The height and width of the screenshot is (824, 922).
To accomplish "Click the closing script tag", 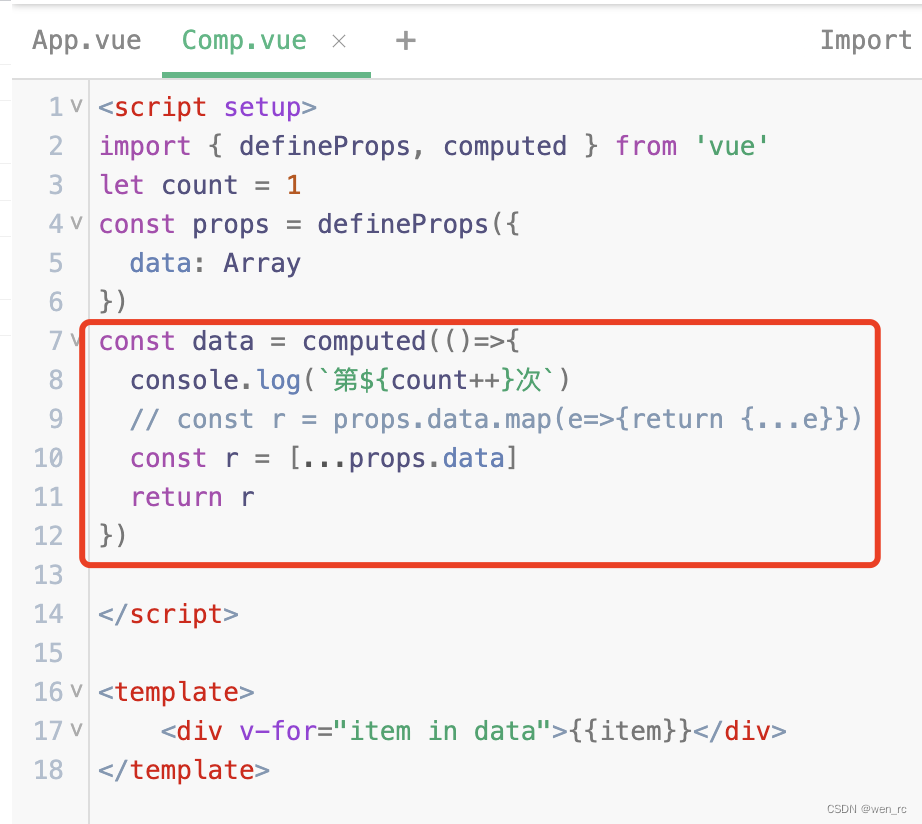I will tap(169, 614).
